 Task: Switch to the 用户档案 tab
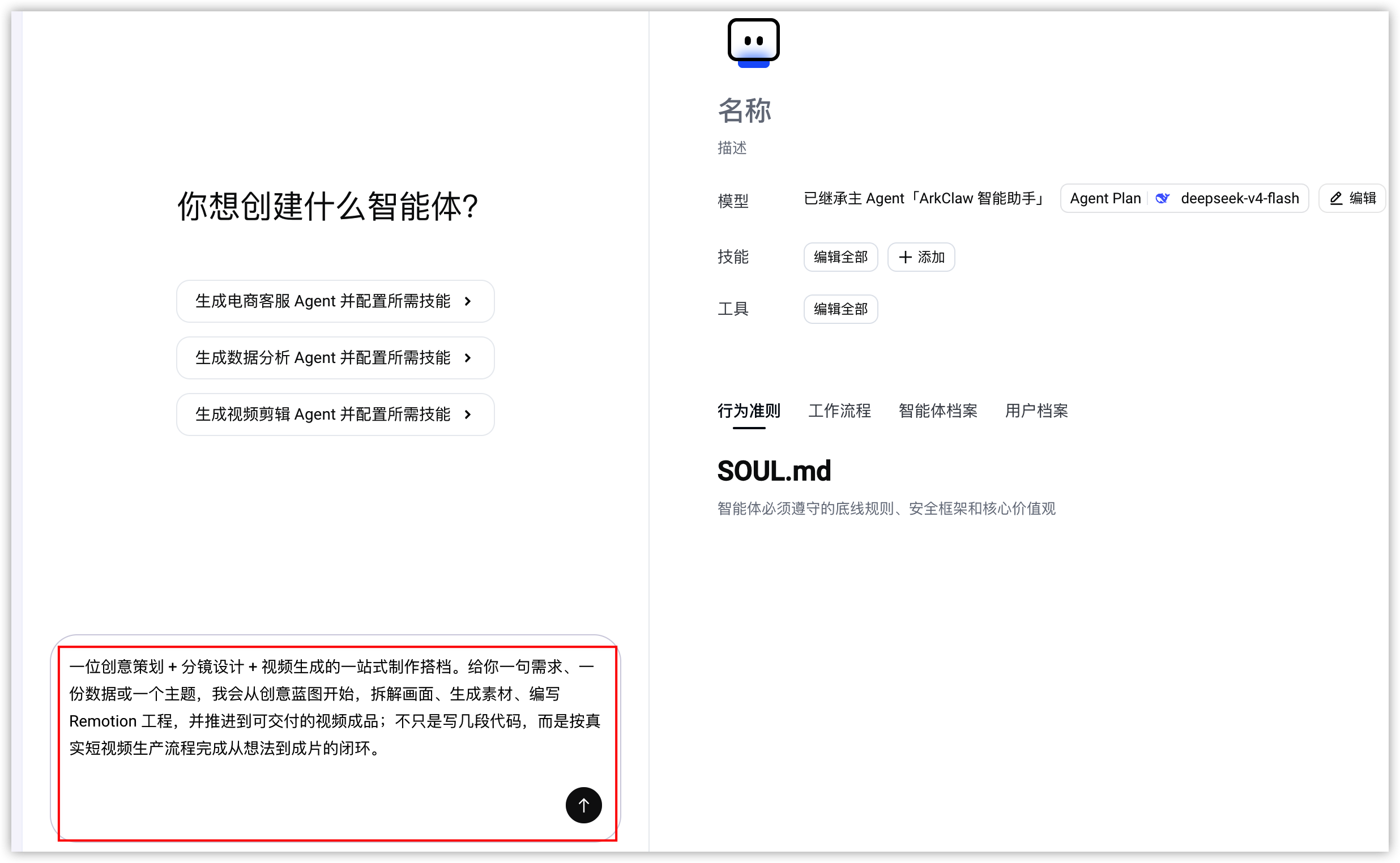1036,411
